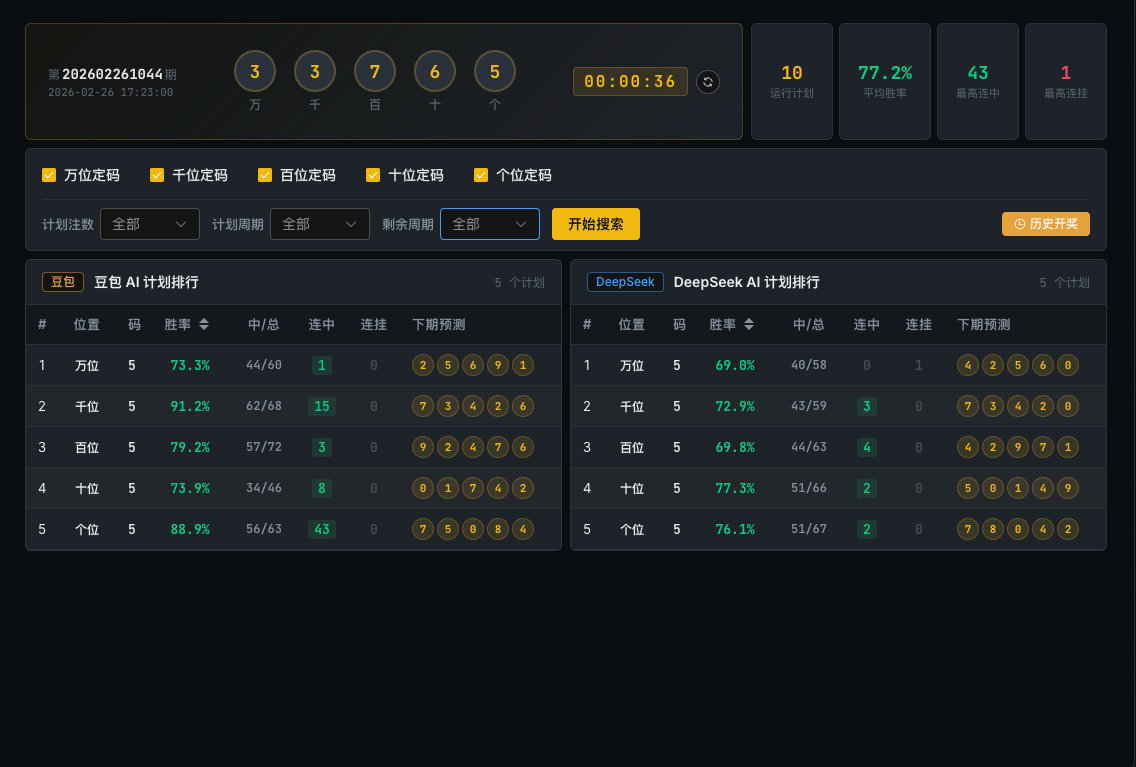The image size is (1136, 767).
Task: Open the 剩余周期 dropdown
Action: point(490,224)
